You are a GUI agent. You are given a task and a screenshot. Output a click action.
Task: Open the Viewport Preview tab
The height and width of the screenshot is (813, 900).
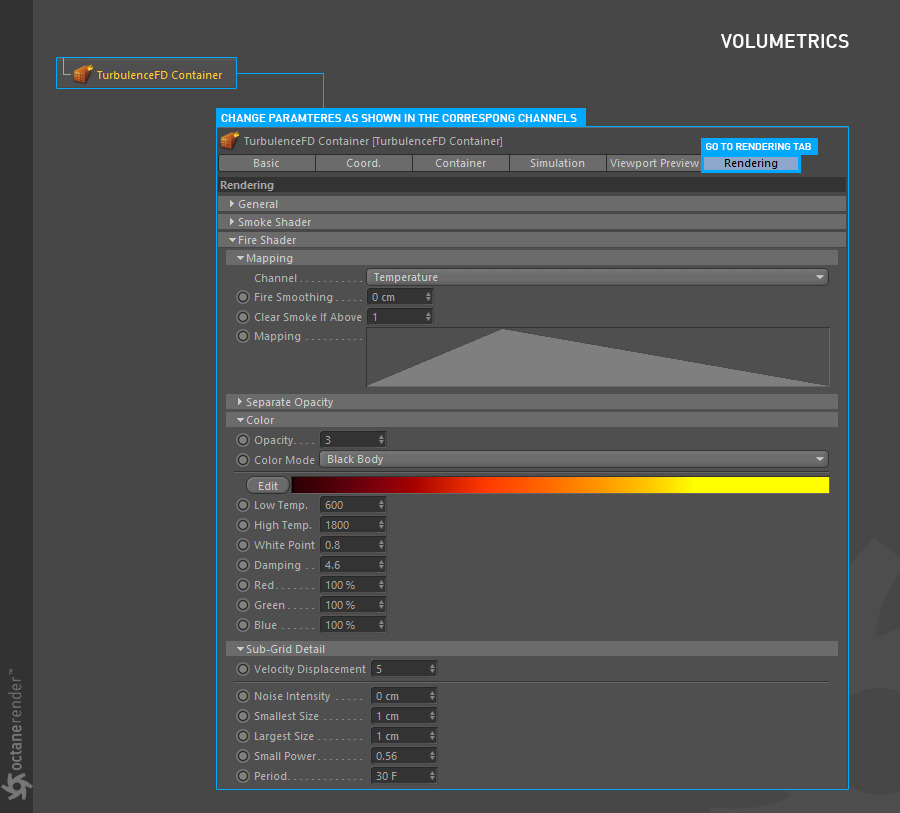point(654,163)
